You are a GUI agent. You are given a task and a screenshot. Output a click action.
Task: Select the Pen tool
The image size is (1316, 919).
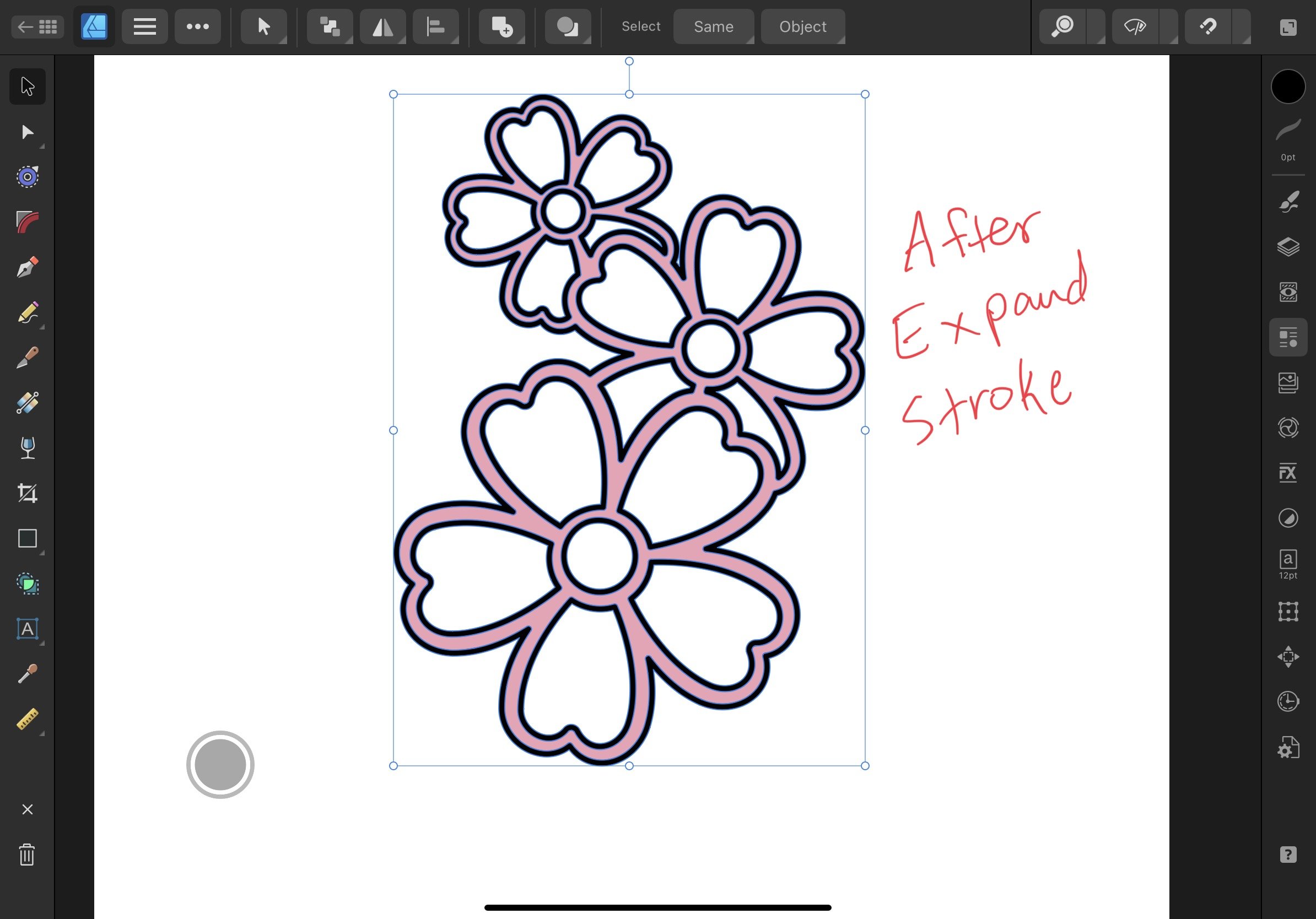[x=27, y=268]
